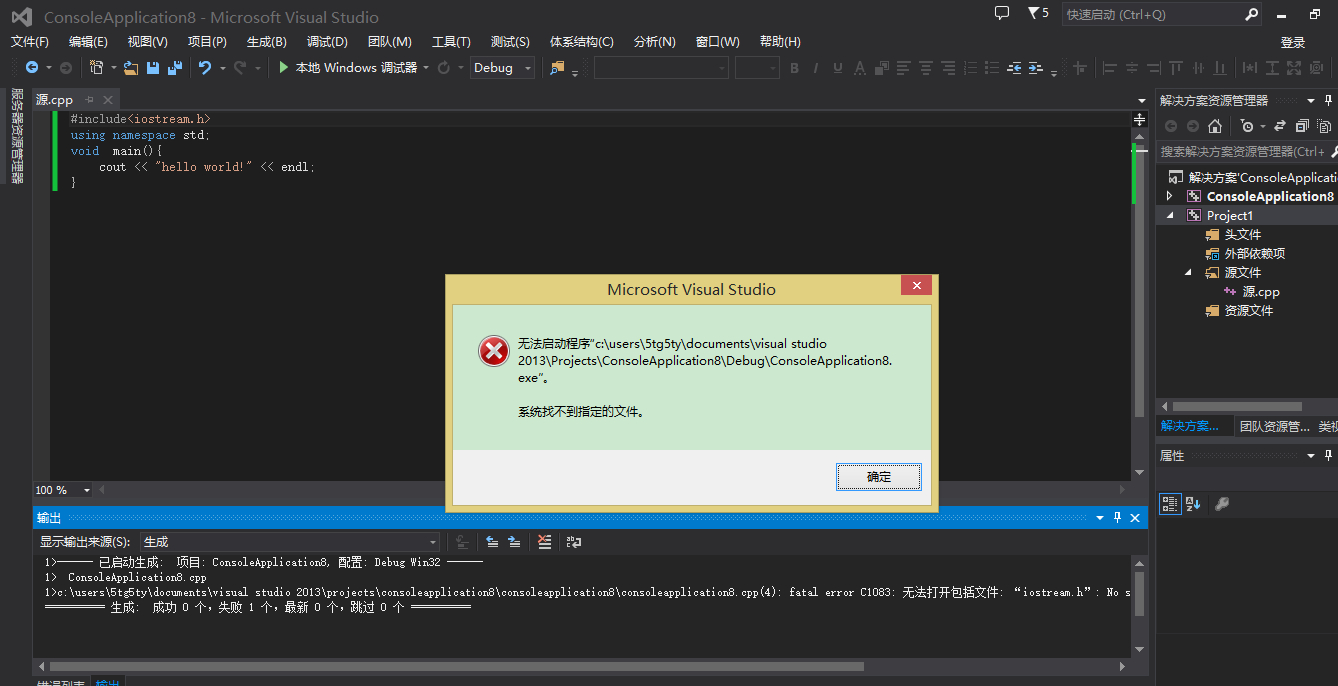This screenshot has height=686, width=1338.
Task: Click the Solution Explorer collapse all icon
Action: [1301, 126]
